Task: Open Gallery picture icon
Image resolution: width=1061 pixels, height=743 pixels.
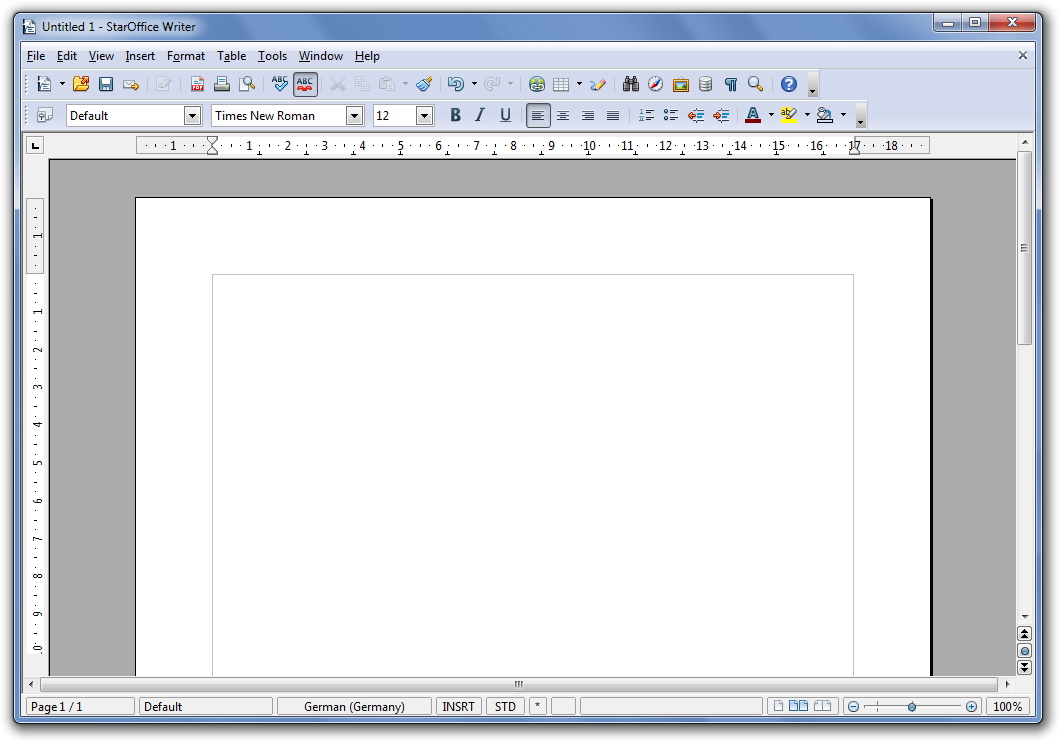Action: pyautogui.click(x=681, y=84)
